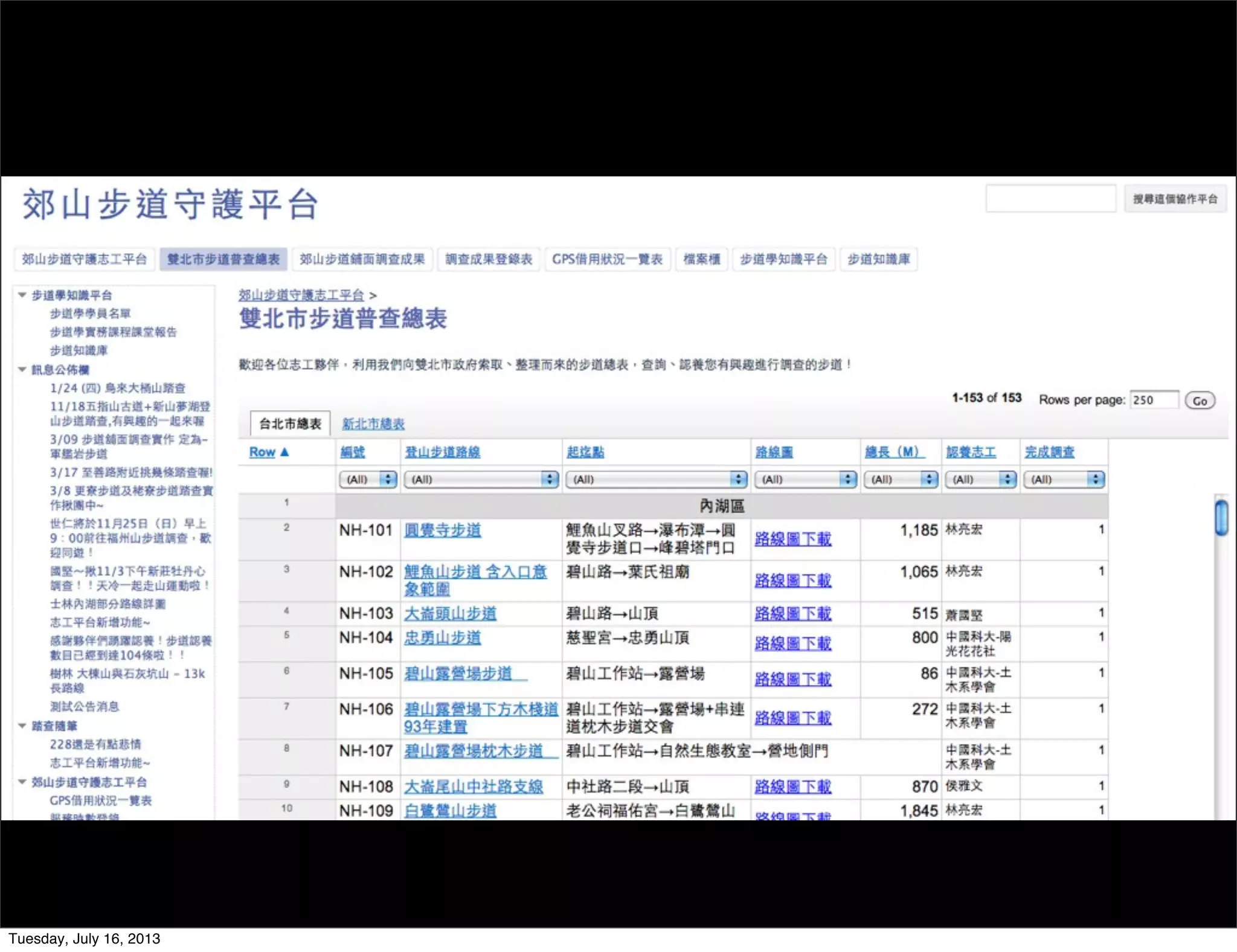
Task: Sort by the 總長 (M) column header
Action: [893, 452]
